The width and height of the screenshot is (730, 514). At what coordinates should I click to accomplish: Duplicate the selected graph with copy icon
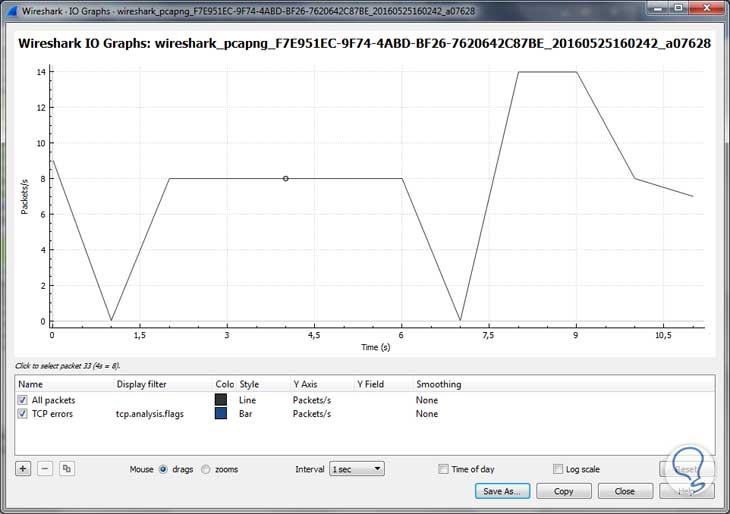tap(67, 468)
